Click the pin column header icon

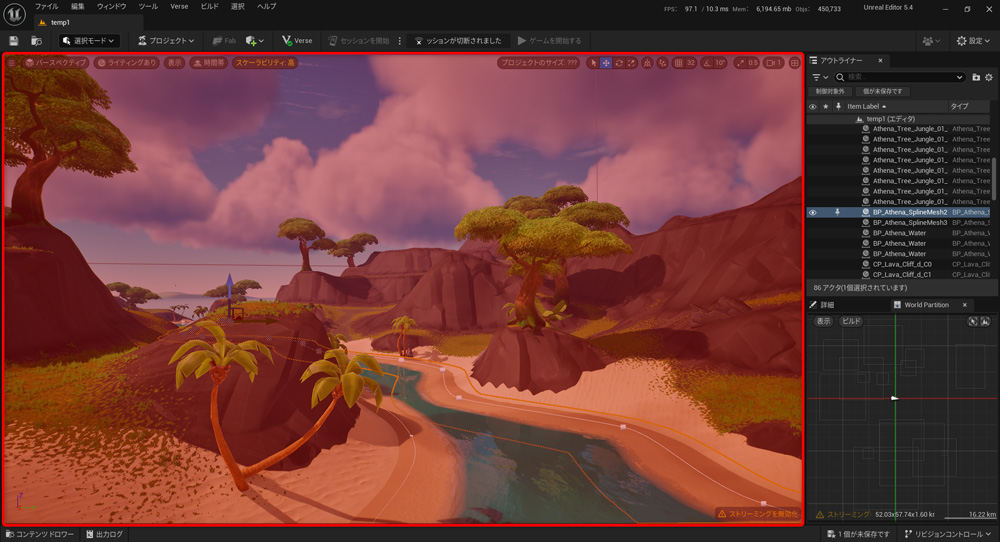(838, 106)
